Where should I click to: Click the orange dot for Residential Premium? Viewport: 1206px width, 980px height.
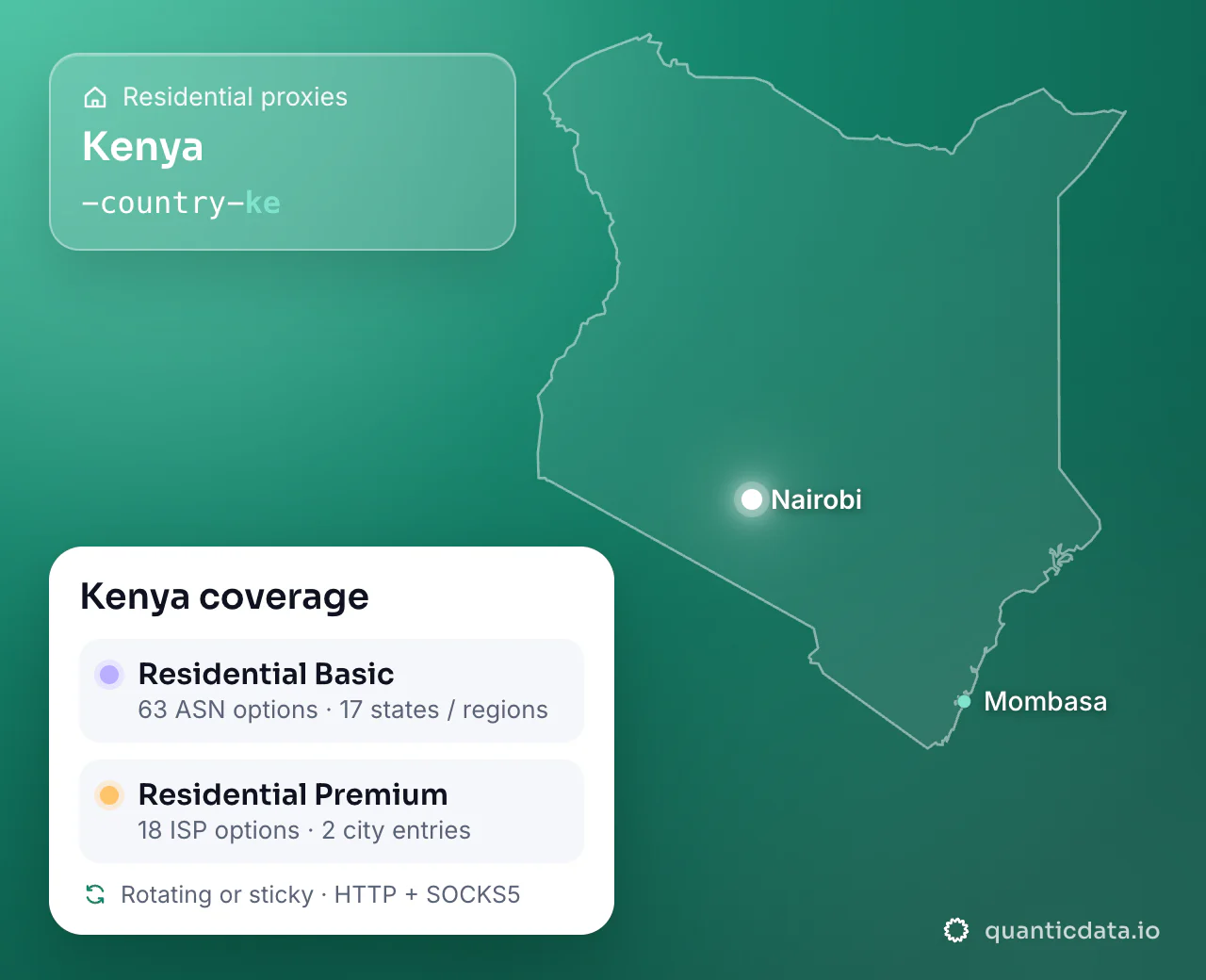point(109,794)
